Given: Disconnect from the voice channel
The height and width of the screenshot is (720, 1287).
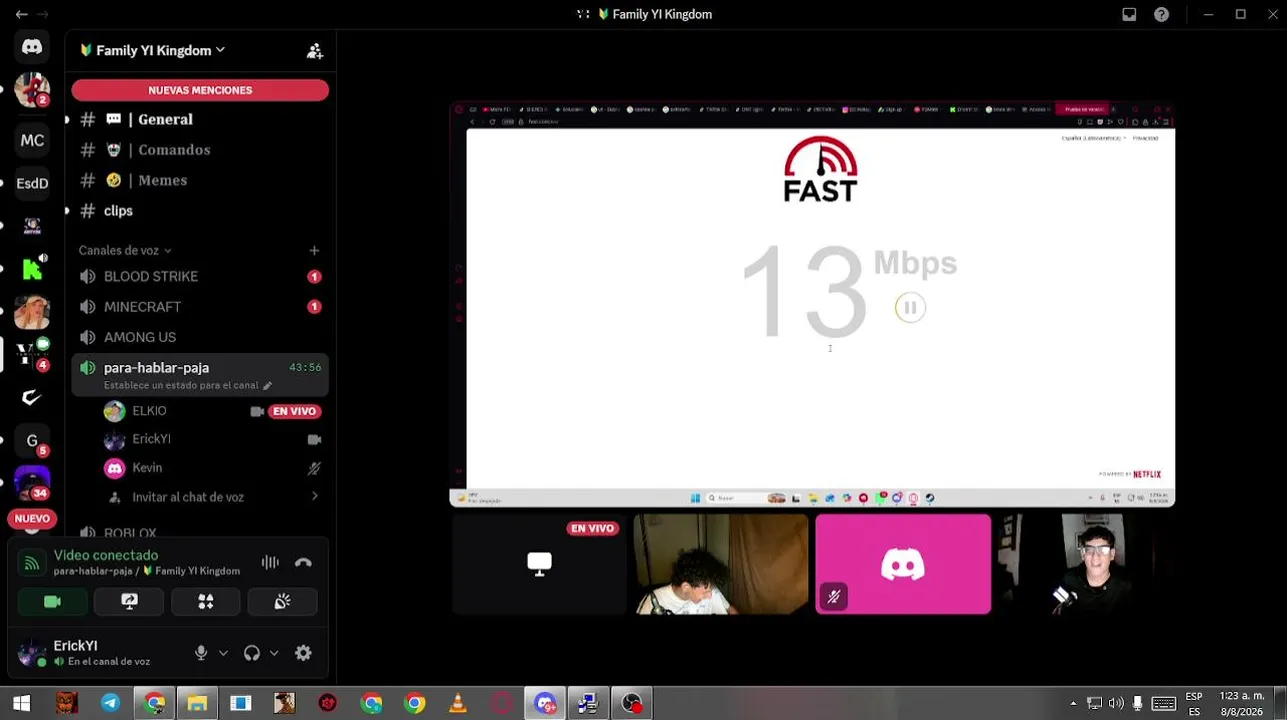Looking at the screenshot, I should tap(304, 563).
